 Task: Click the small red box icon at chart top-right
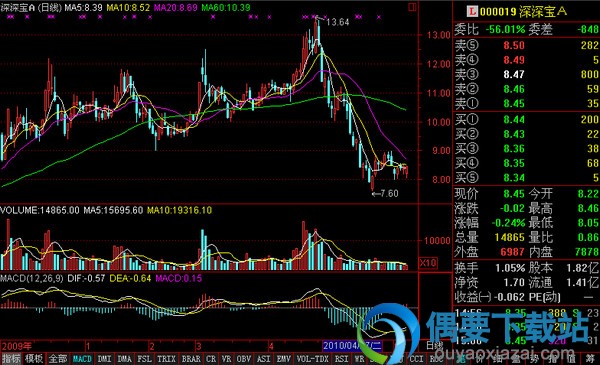point(412,7)
